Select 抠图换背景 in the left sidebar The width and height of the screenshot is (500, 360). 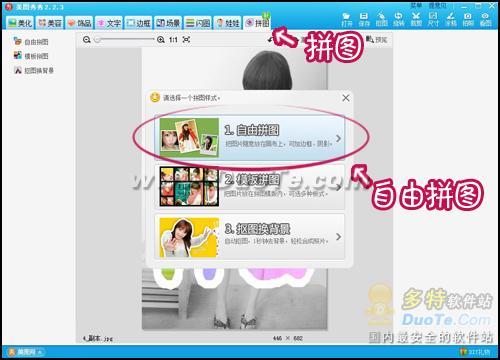point(34,70)
